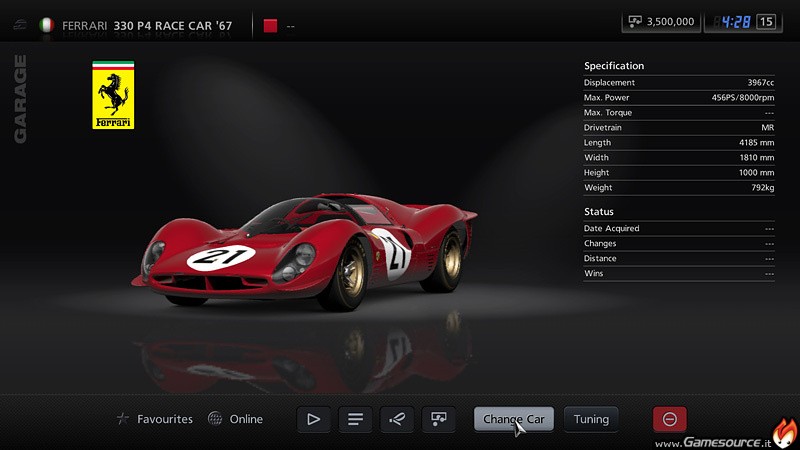Screen dimensions: 800x450
Task: Select the red colour swatch in header
Action: point(270,26)
